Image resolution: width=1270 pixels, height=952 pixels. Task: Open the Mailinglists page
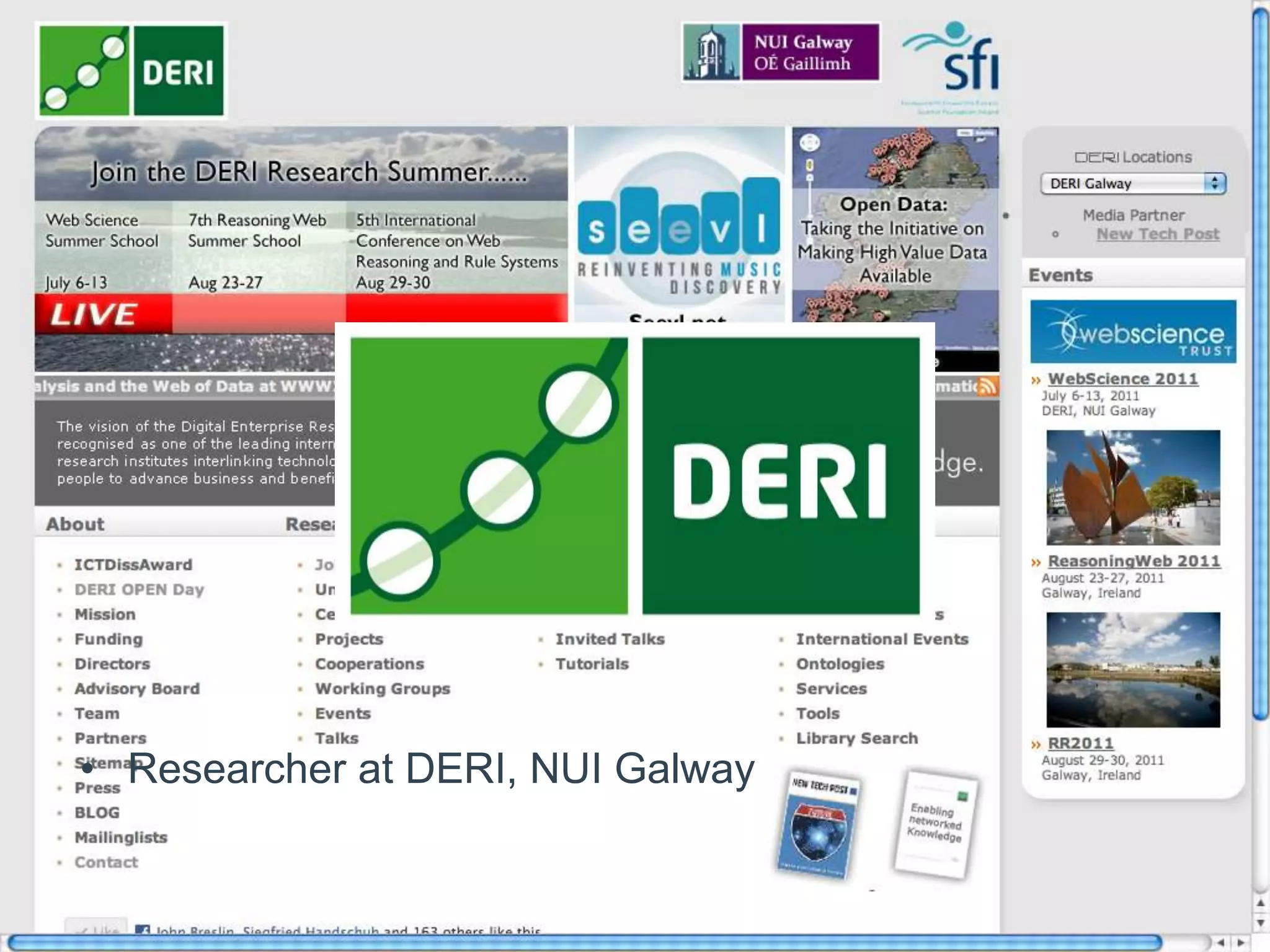point(121,837)
